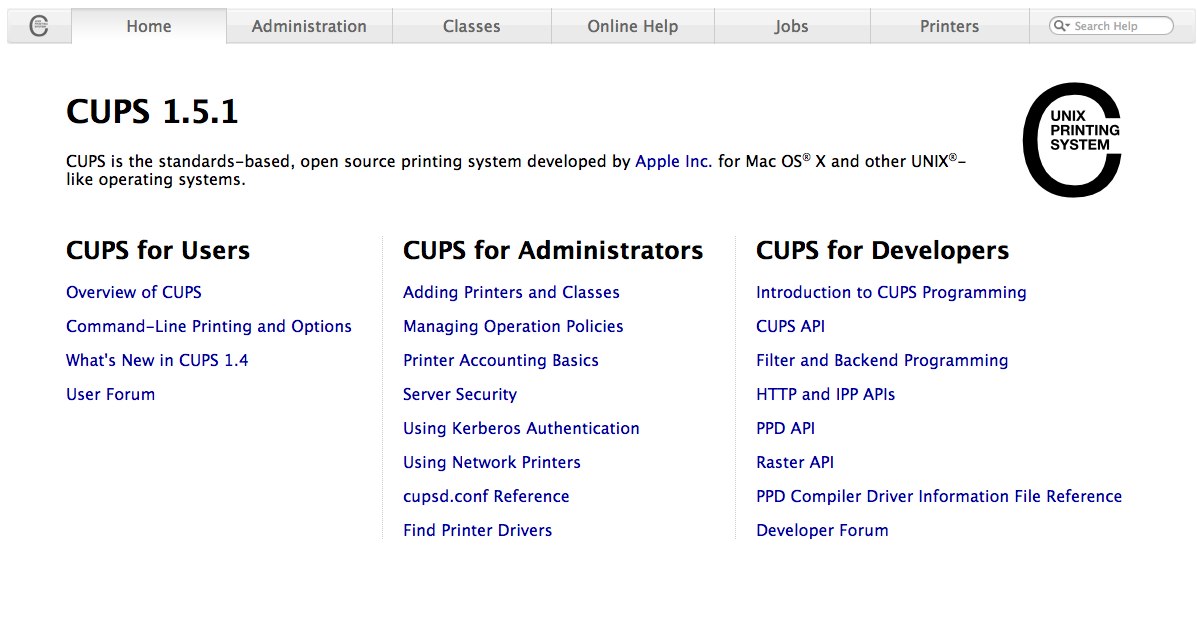Open Managing Operation Policies link
Screen dimensions: 1197x641
pyautogui.click(x=513, y=327)
